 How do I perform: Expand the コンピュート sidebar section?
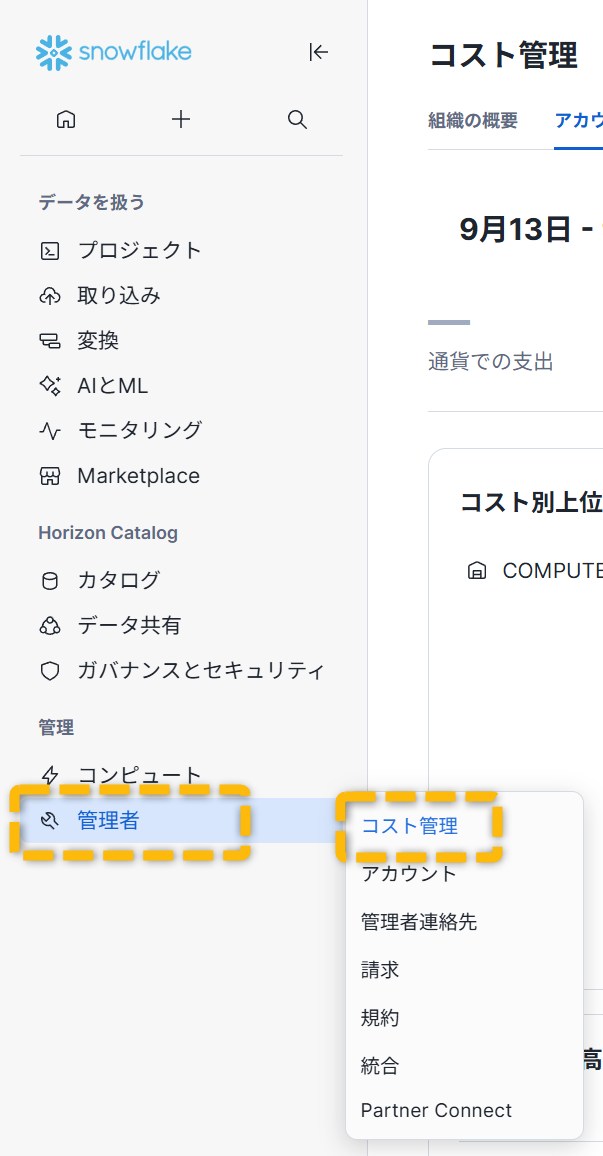click(139, 776)
